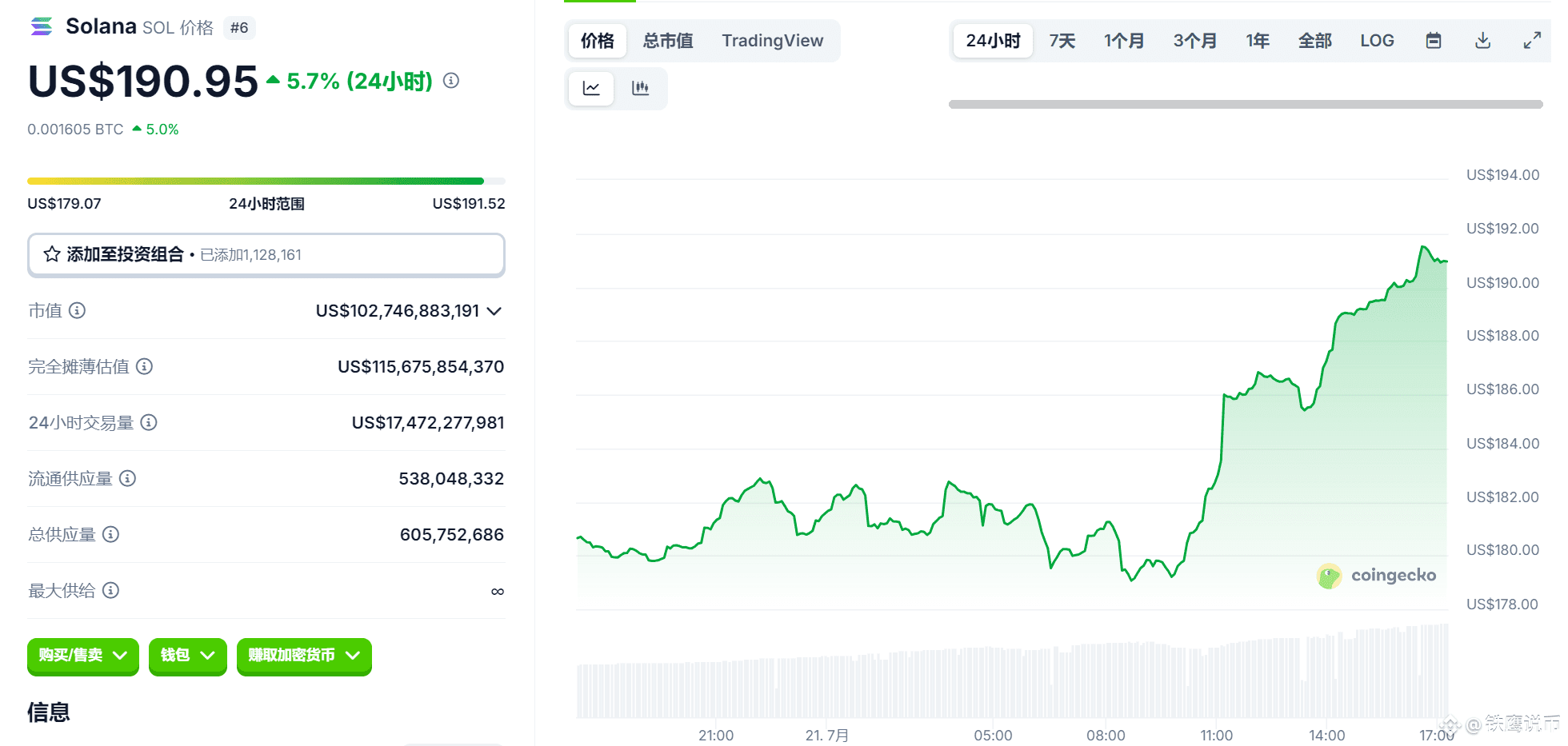The height and width of the screenshot is (746, 1568).
Task: Open the 市值 info icon
Action: point(77,310)
